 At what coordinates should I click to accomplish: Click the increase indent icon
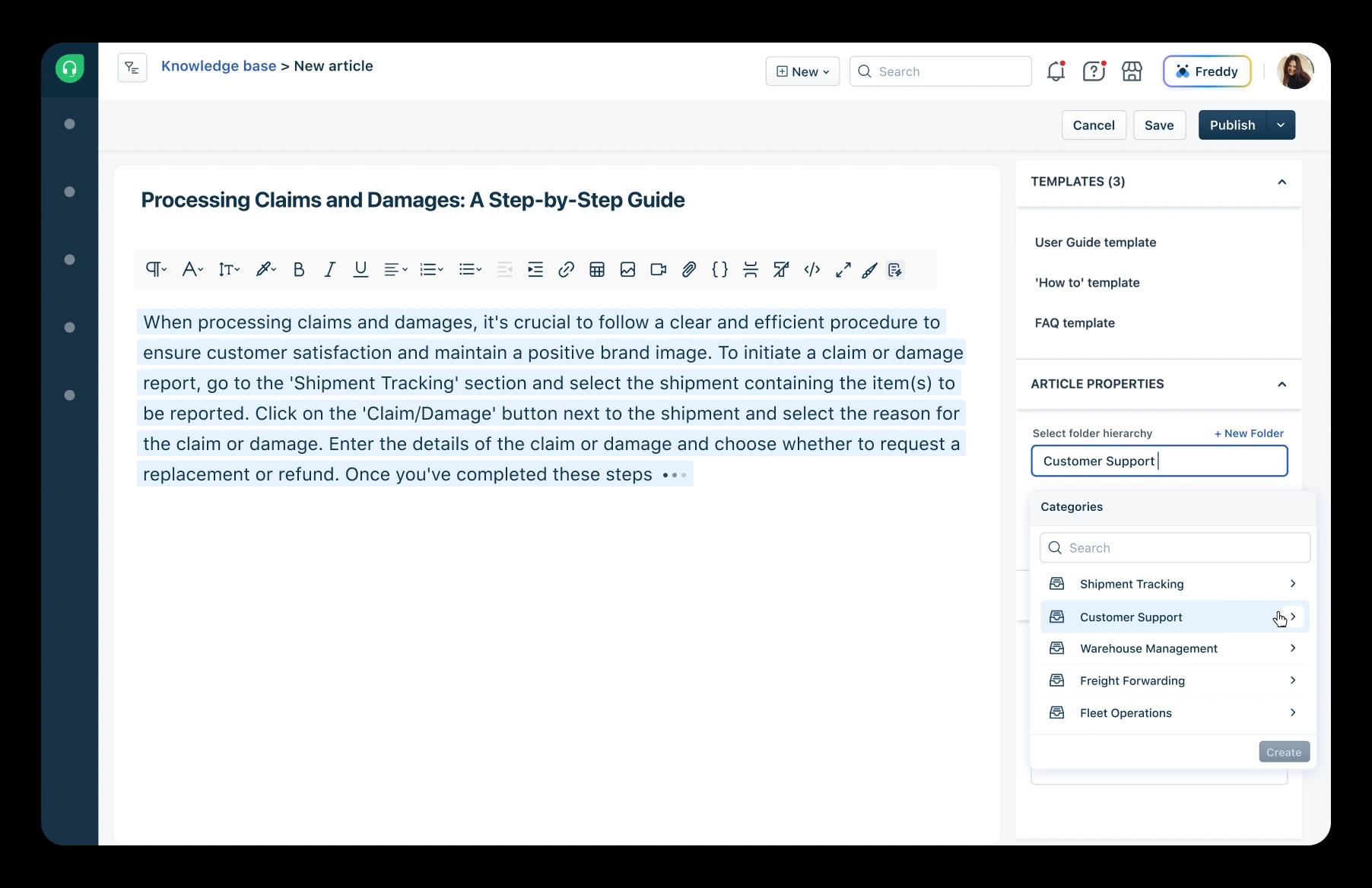[535, 269]
